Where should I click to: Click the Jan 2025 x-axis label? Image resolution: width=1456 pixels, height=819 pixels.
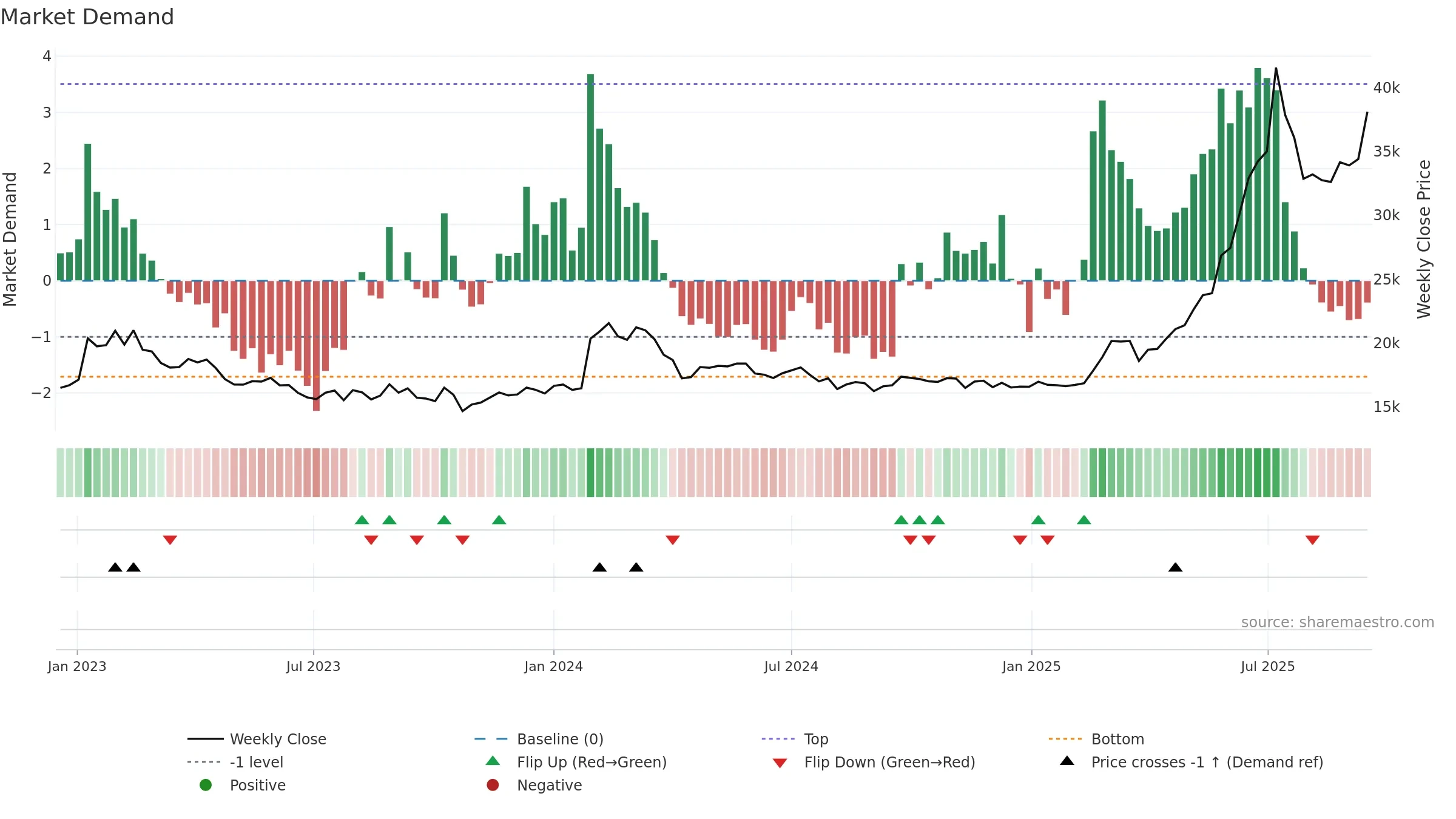click(x=1031, y=667)
